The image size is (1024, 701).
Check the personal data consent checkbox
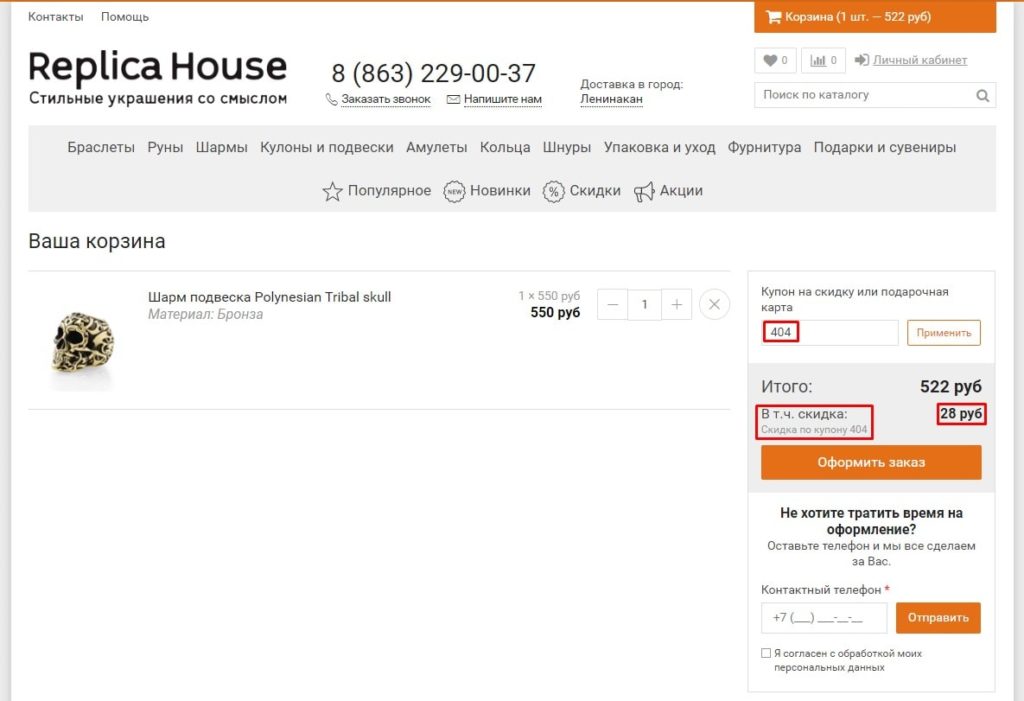765,653
